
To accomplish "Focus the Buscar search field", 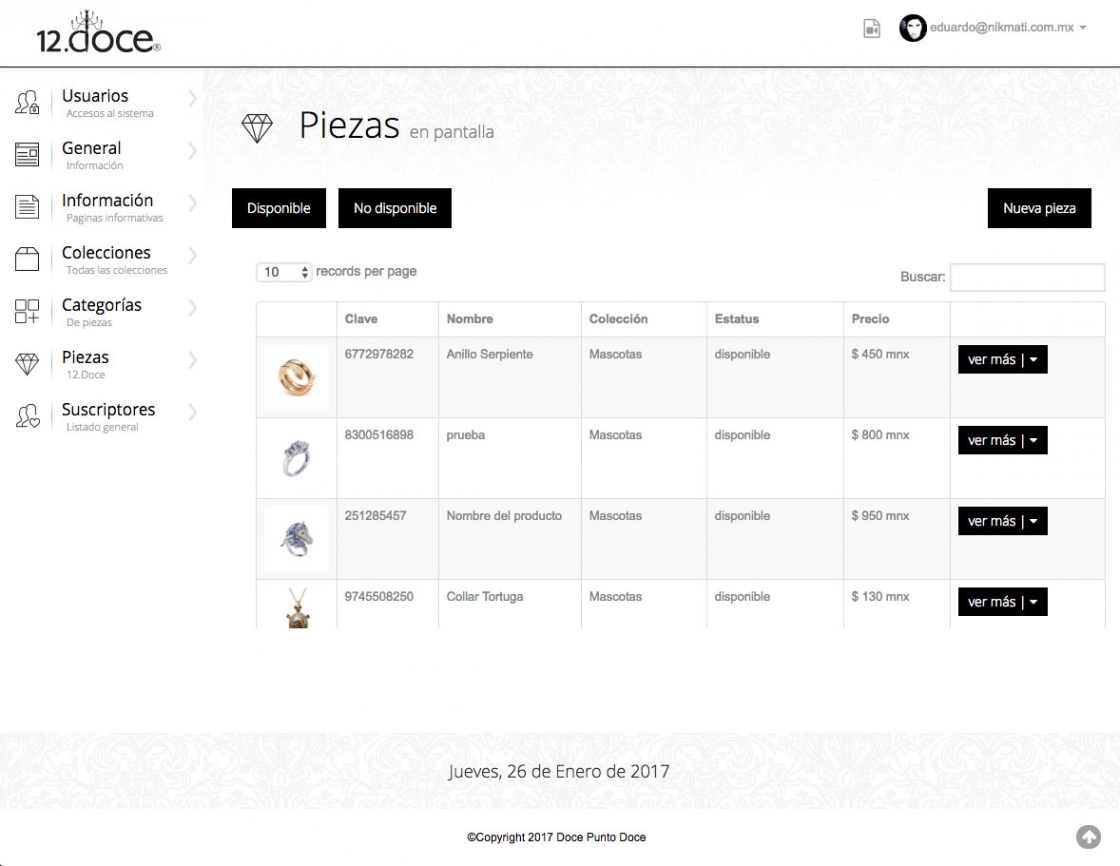I will (x=1027, y=277).
